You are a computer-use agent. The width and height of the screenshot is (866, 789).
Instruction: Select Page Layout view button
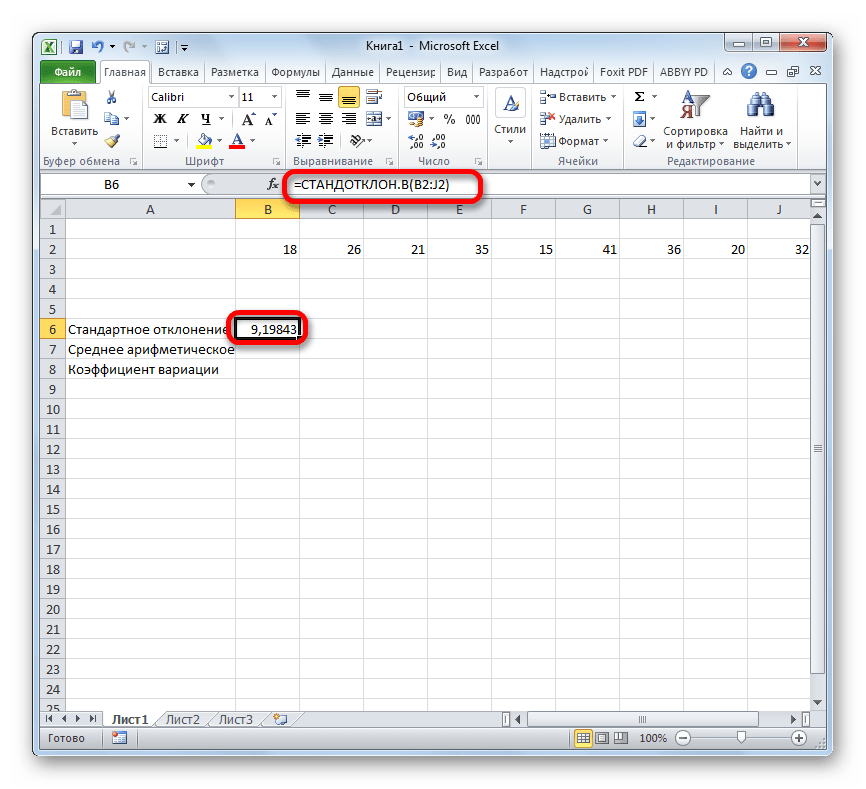click(602, 738)
